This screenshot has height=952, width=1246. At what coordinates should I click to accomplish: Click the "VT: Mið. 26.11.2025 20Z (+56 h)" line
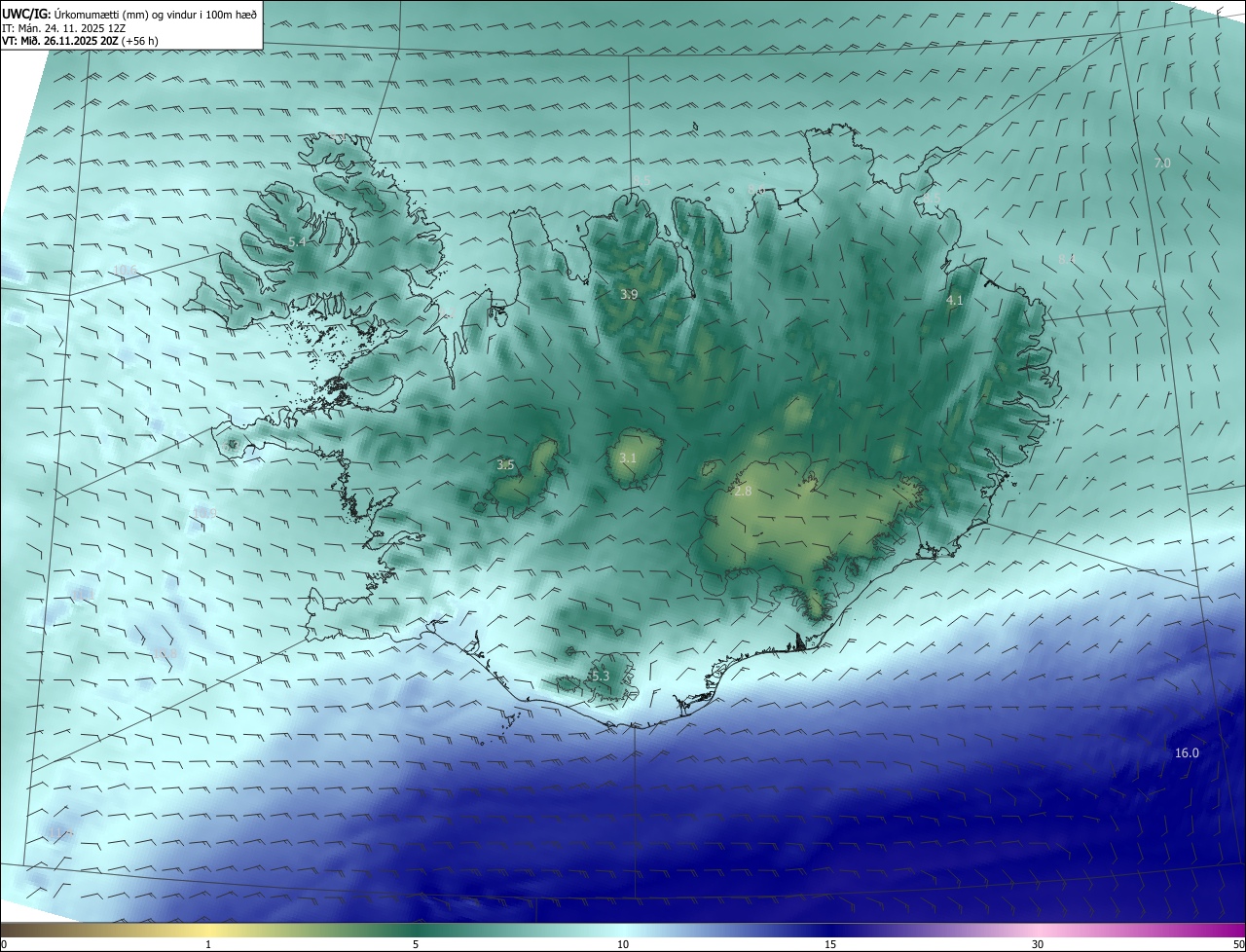(80, 41)
